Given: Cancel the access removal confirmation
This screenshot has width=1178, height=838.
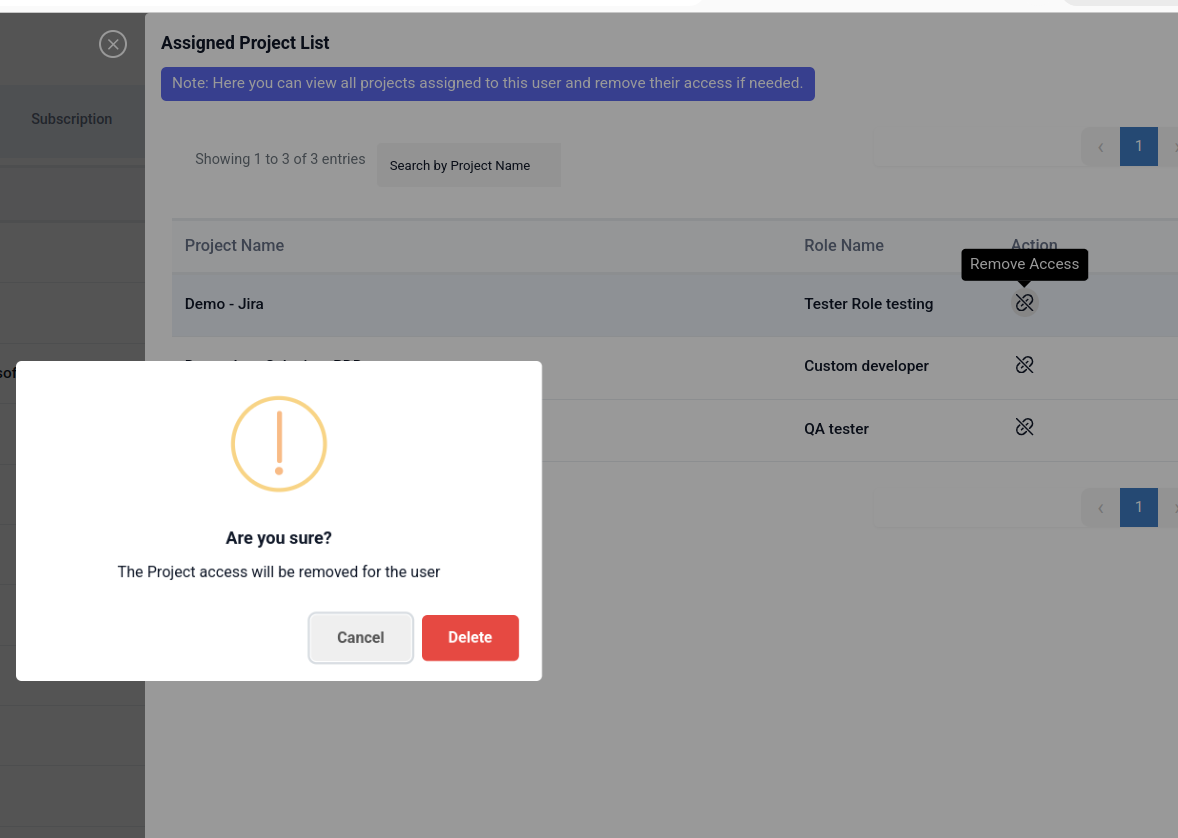Looking at the screenshot, I should click(x=360, y=638).
